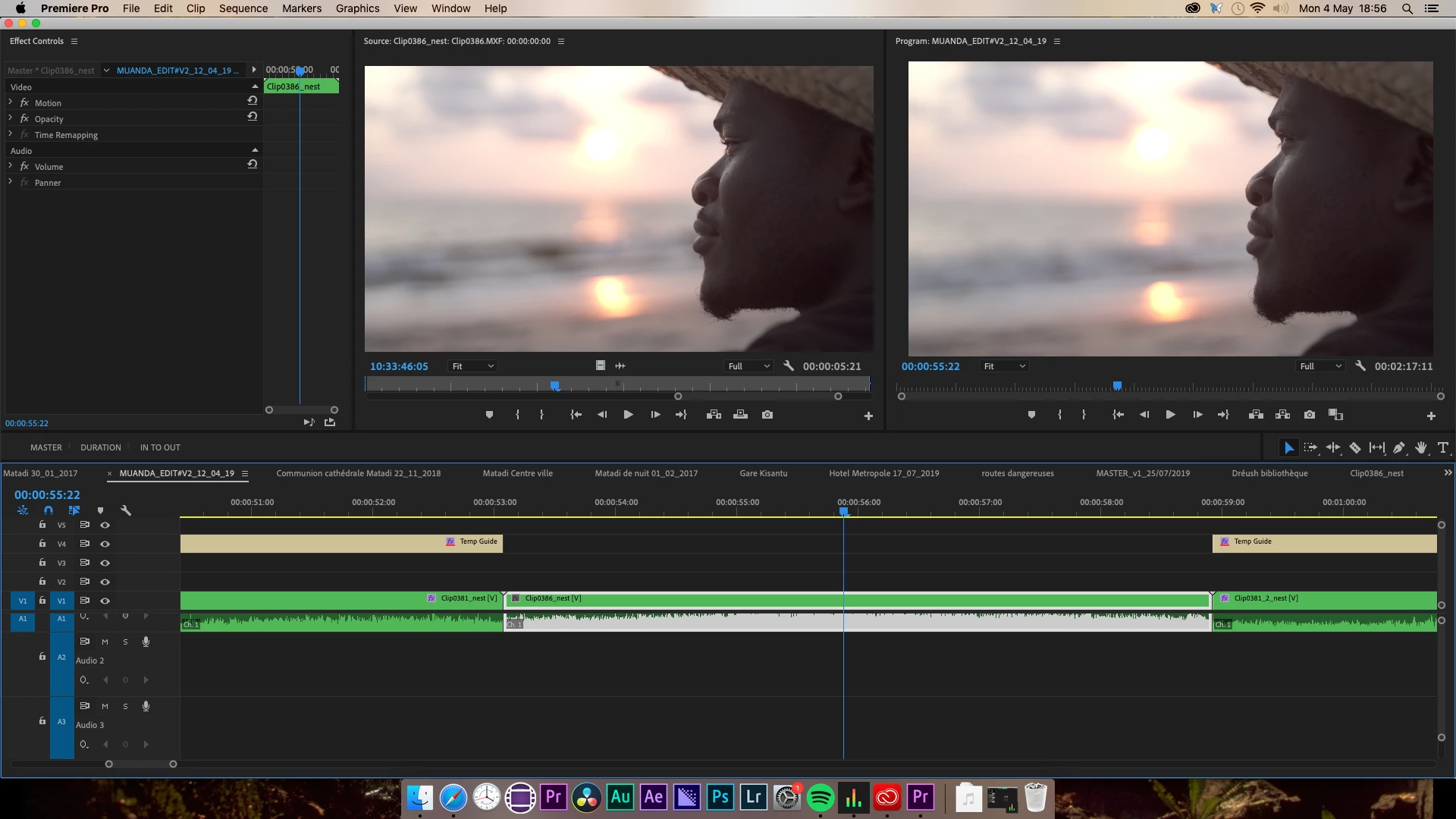Select the Ripple Edit tool

(1333, 447)
